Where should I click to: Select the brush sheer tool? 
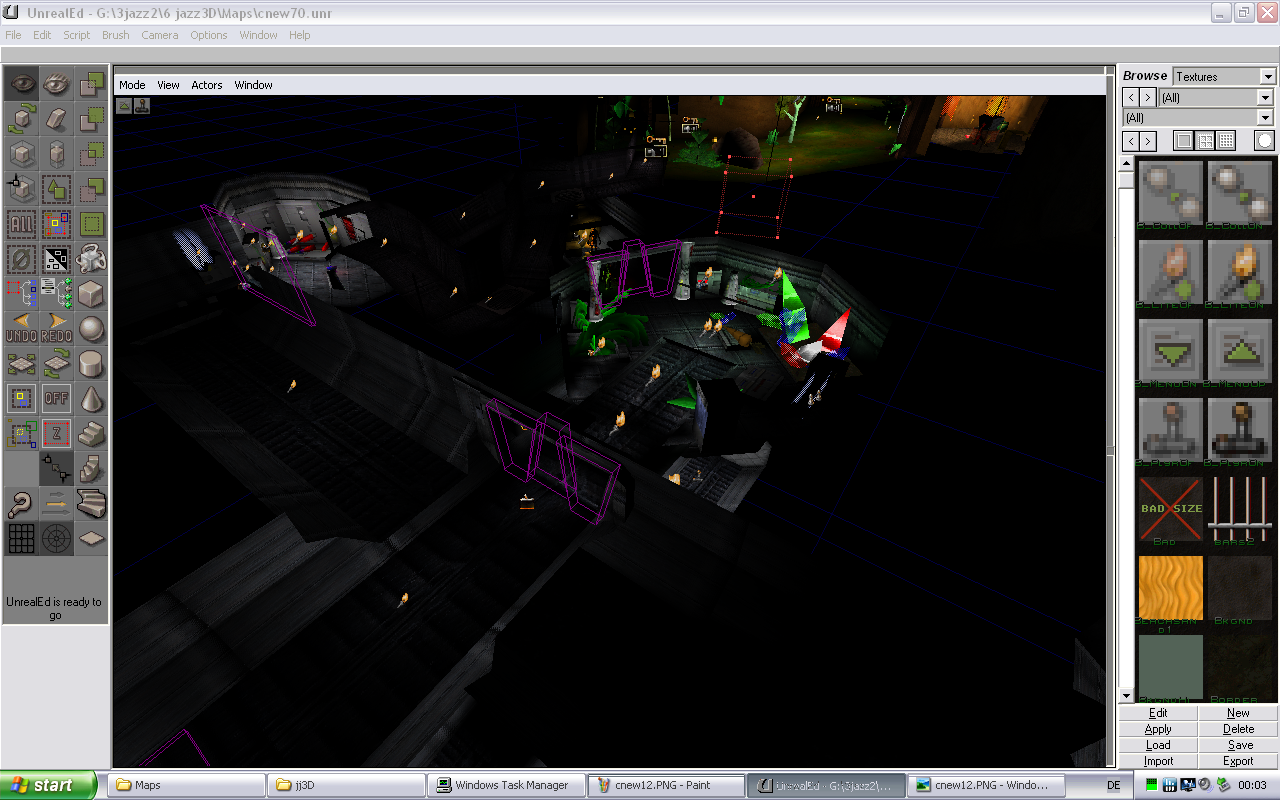57,119
